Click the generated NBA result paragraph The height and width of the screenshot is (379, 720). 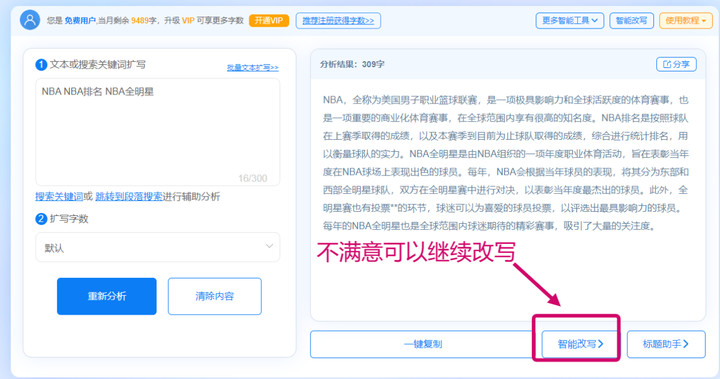click(x=505, y=163)
